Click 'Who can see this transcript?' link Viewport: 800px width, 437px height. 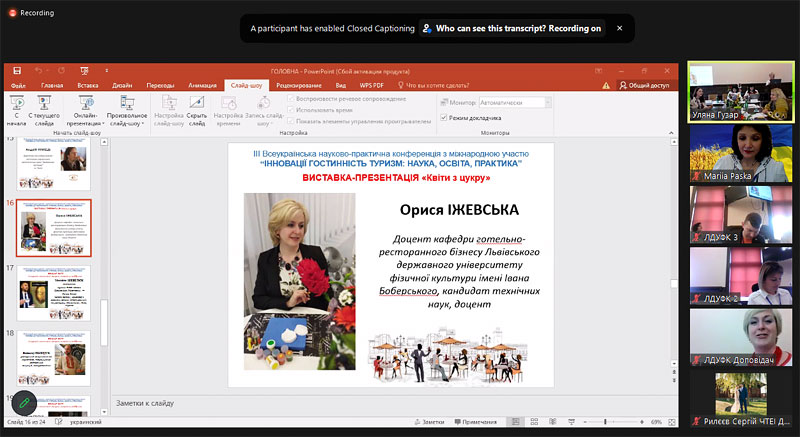(512, 29)
